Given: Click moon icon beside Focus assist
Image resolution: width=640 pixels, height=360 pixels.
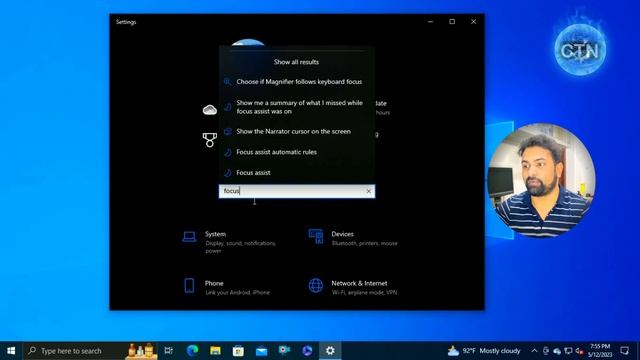Looking at the screenshot, I should pyautogui.click(x=228, y=173).
